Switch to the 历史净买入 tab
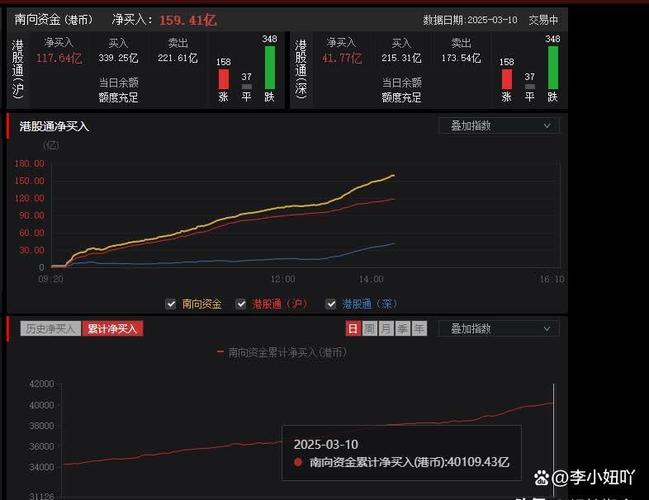Viewport: 649px width, 500px height. click(x=50, y=329)
